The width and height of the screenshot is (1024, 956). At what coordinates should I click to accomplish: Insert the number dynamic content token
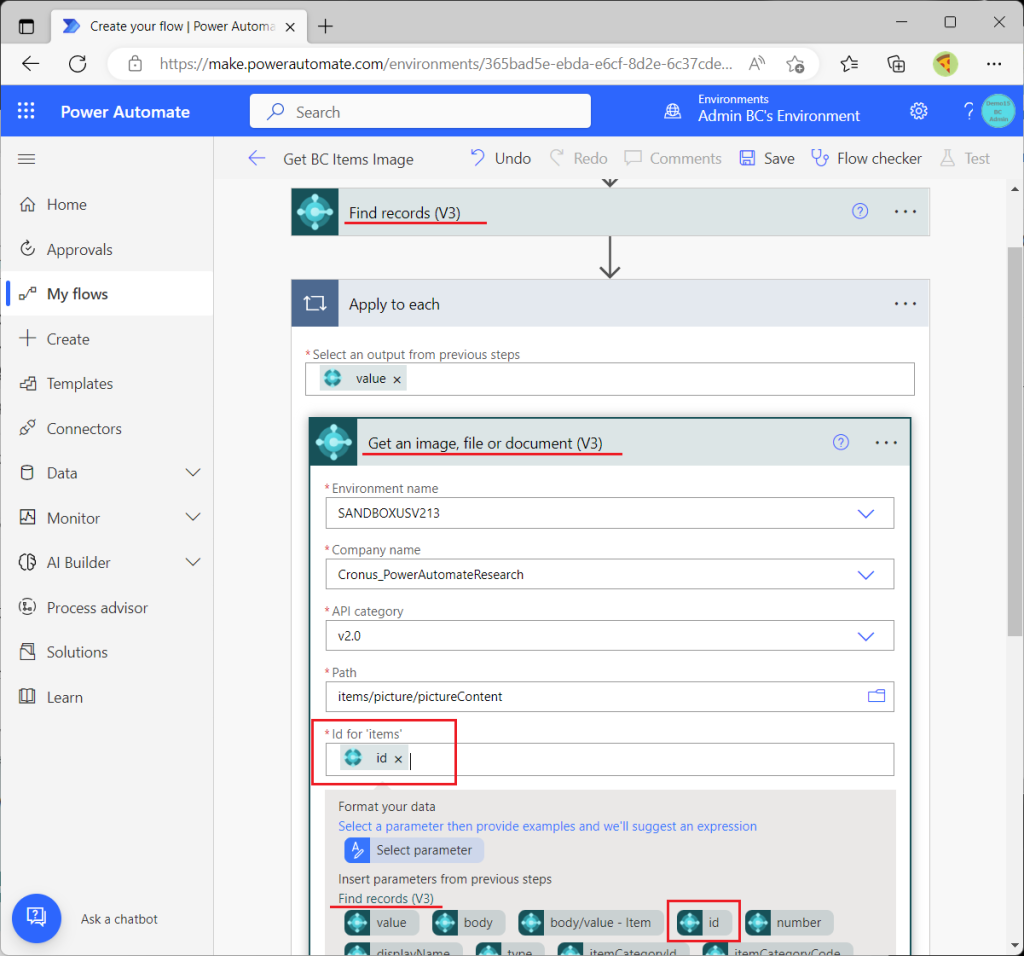click(x=789, y=922)
